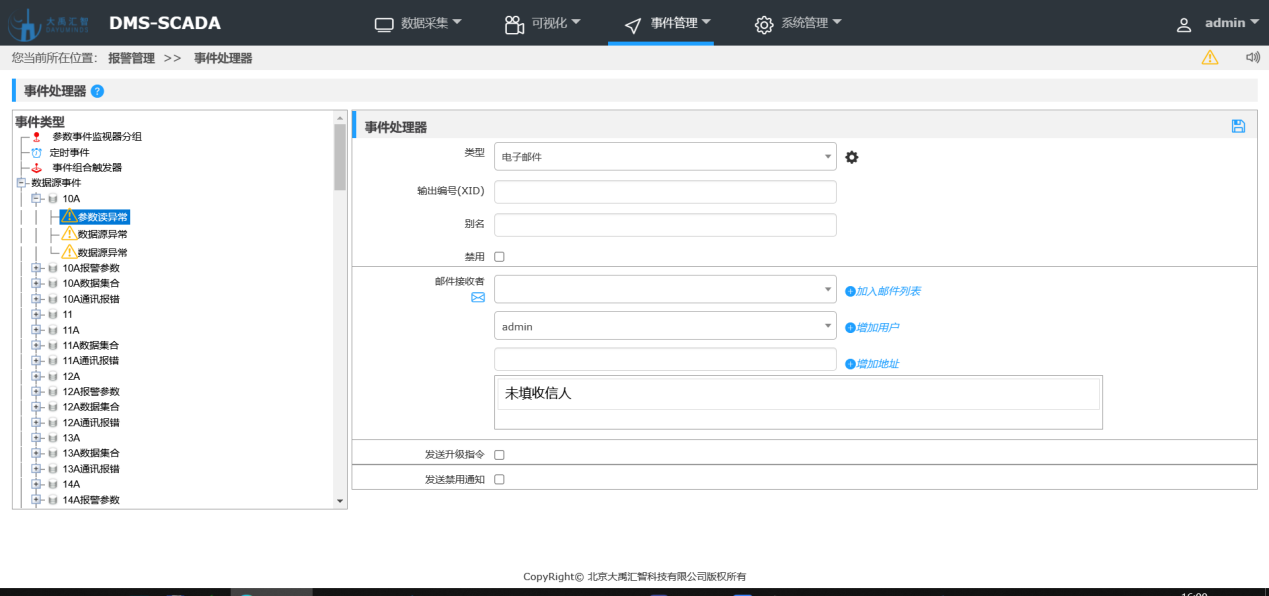Click the monitor icon of 数据采集
The width and height of the screenshot is (1269, 596).
(384, 24)
